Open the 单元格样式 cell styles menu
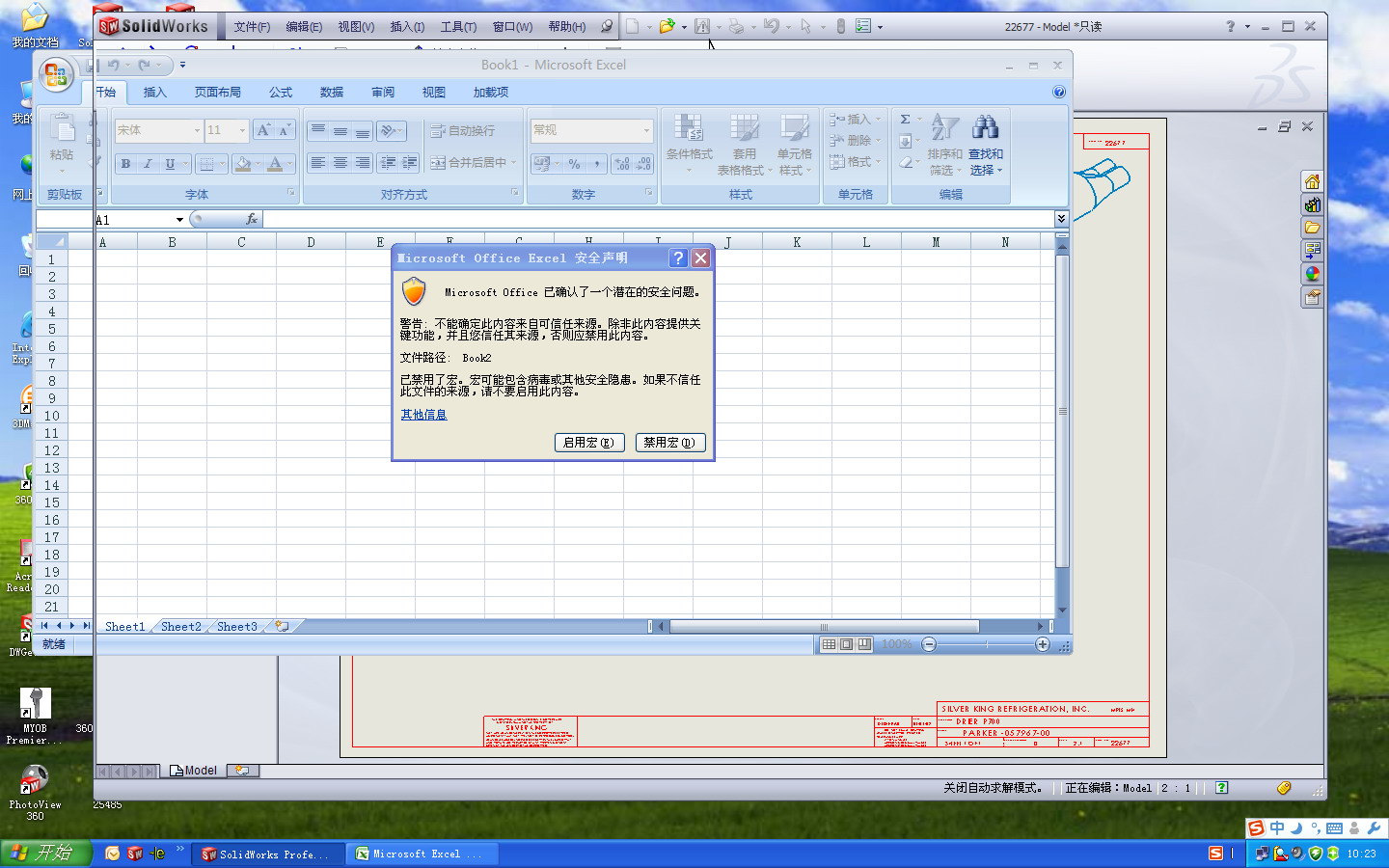The height and width of the screenshot is (868, 1389). [795, 145]
